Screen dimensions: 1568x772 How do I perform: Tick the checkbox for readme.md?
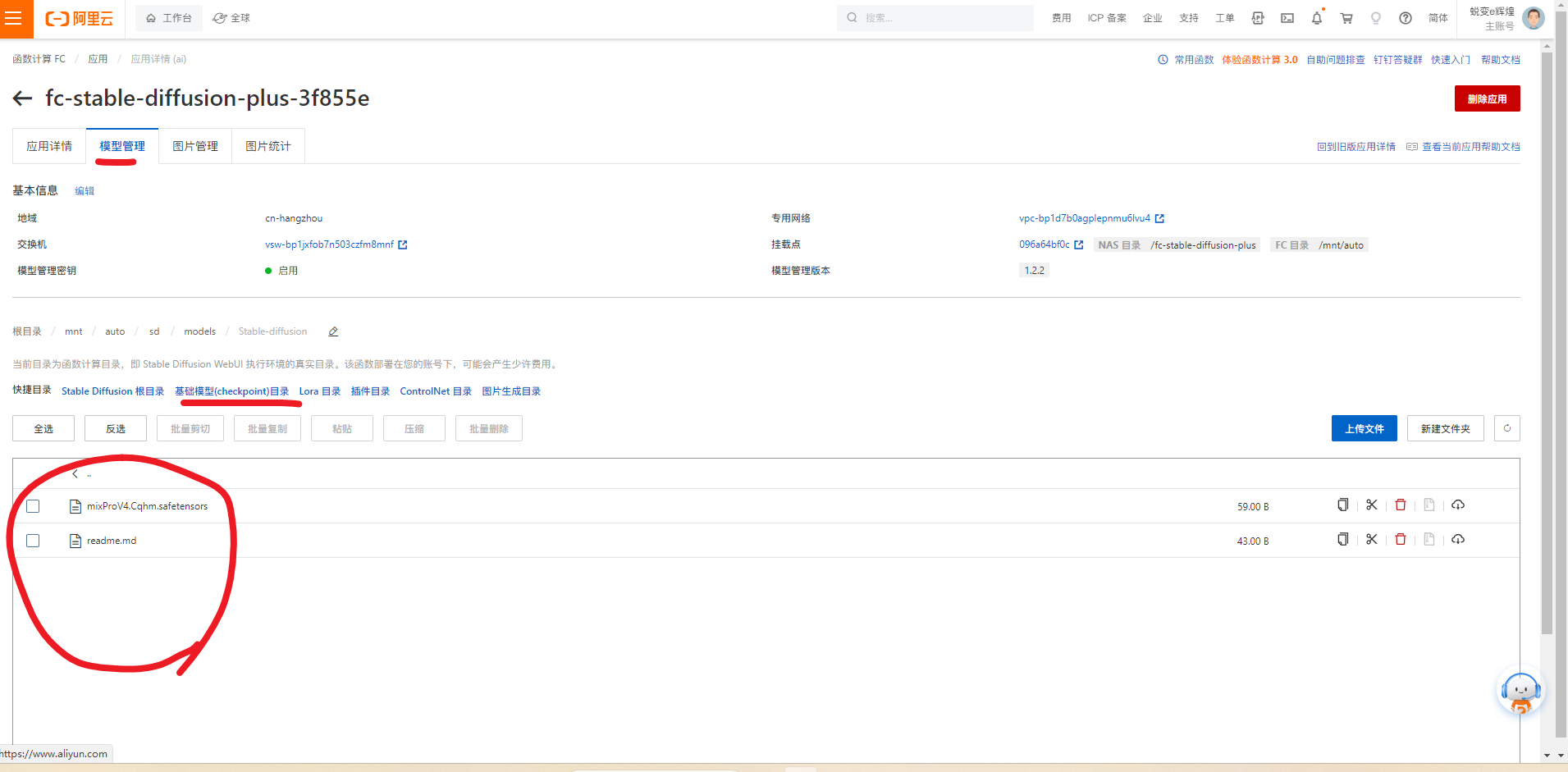tap(33, 541)
